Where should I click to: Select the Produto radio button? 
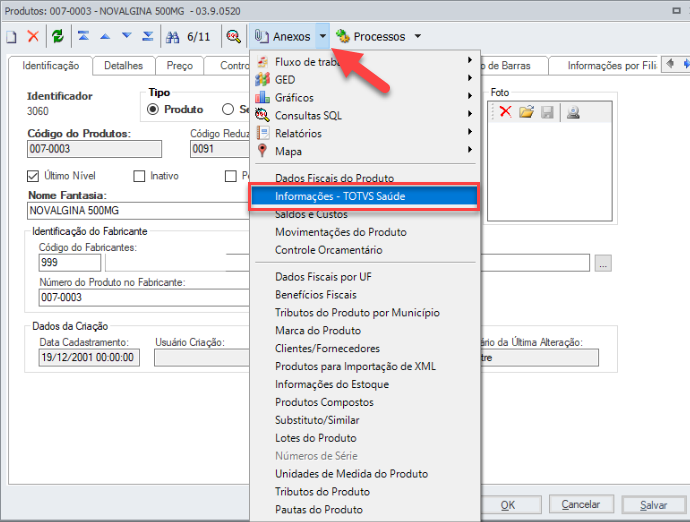tap(153, 109)
